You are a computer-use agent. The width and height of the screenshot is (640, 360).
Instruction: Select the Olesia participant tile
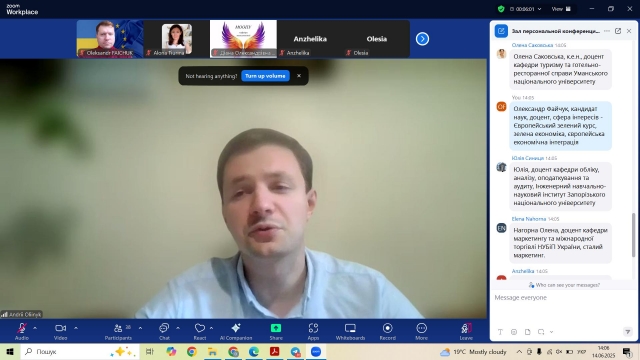pyautogui.click(x=376, y=39)
